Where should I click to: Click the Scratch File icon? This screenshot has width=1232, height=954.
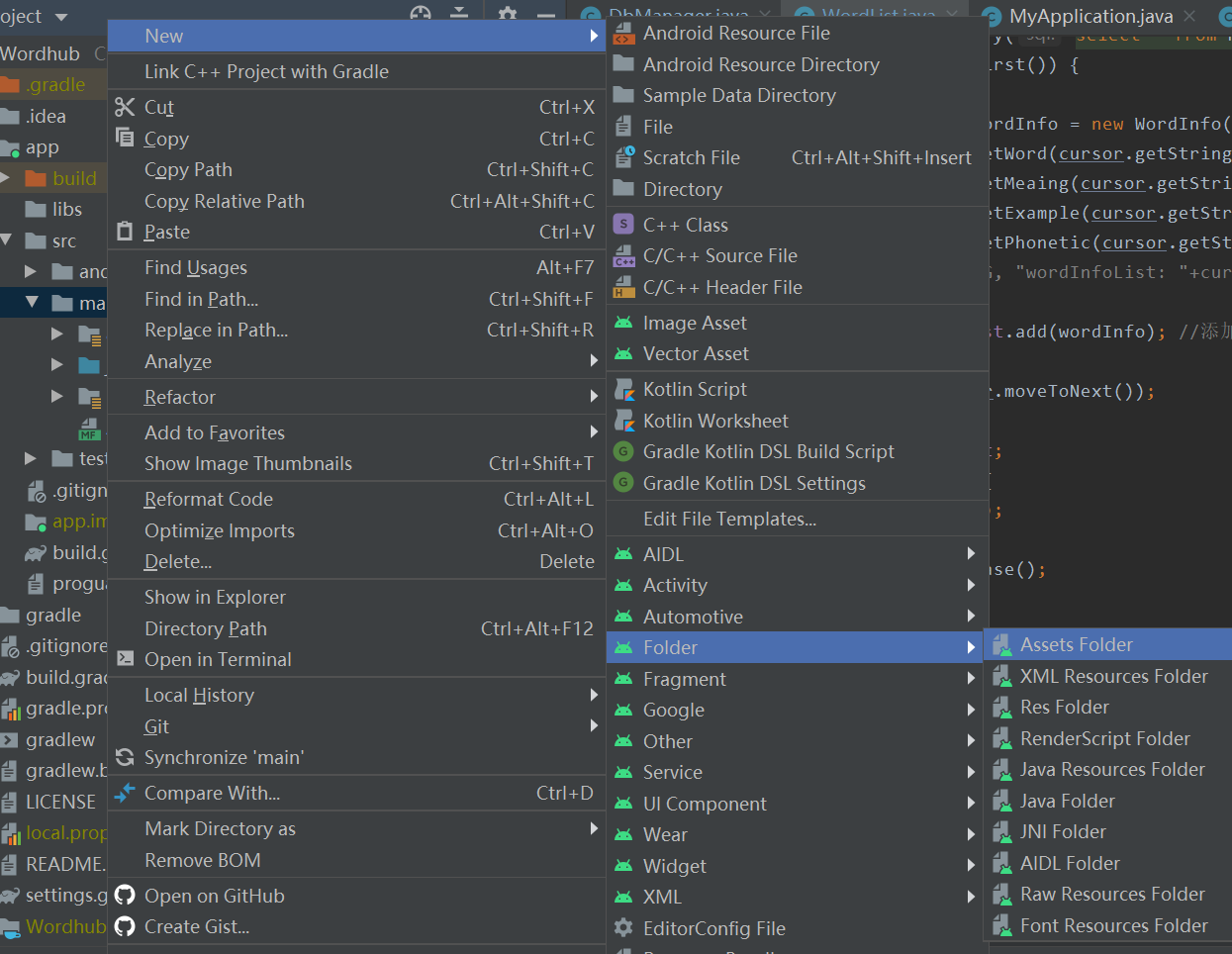click(623, 157)
